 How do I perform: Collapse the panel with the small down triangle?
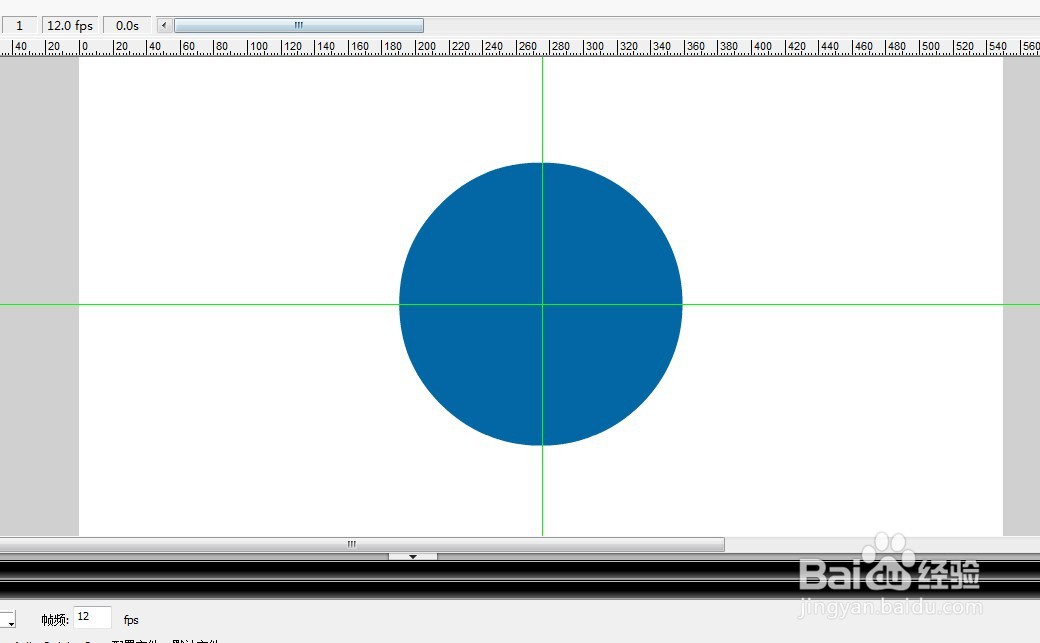413,556
